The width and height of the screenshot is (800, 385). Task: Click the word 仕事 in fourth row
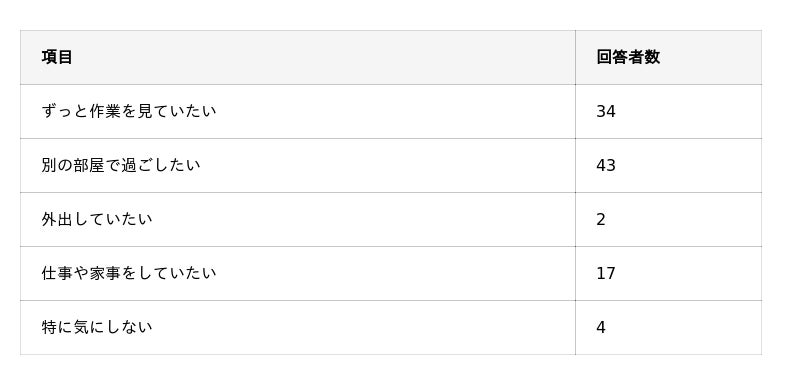point(57,273)
